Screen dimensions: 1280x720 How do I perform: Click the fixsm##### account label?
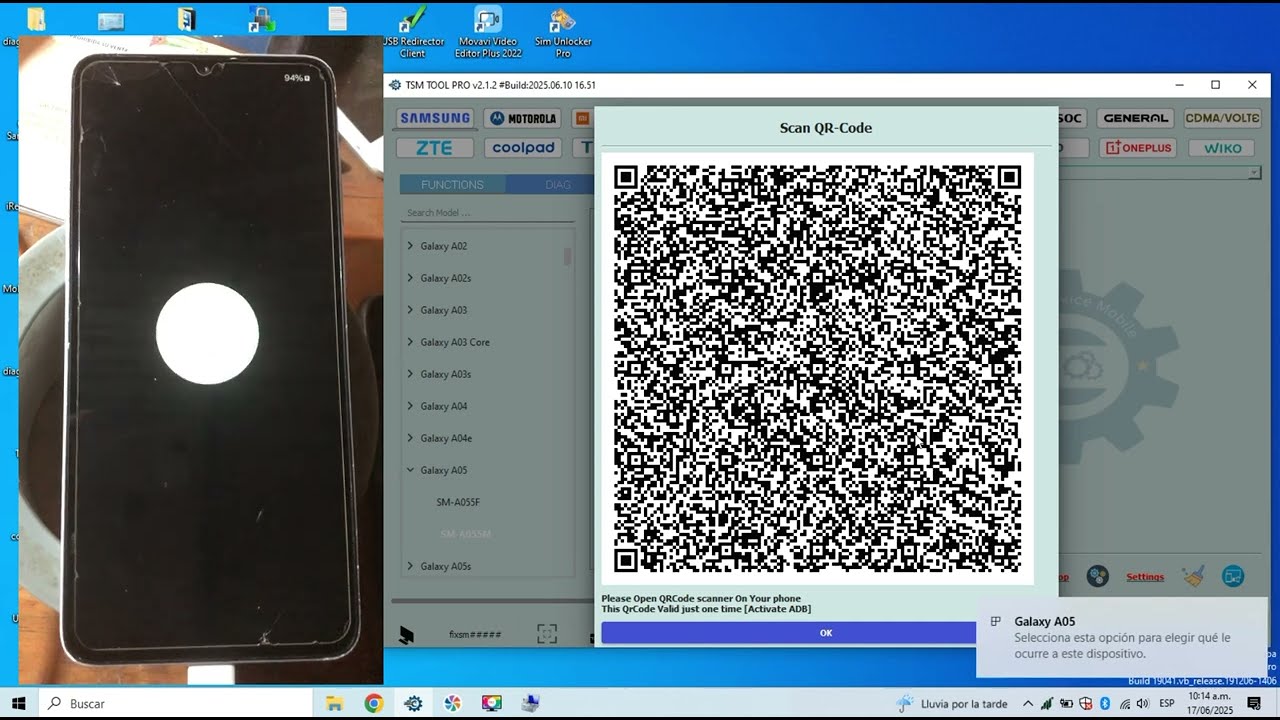(x=475, y=634)
